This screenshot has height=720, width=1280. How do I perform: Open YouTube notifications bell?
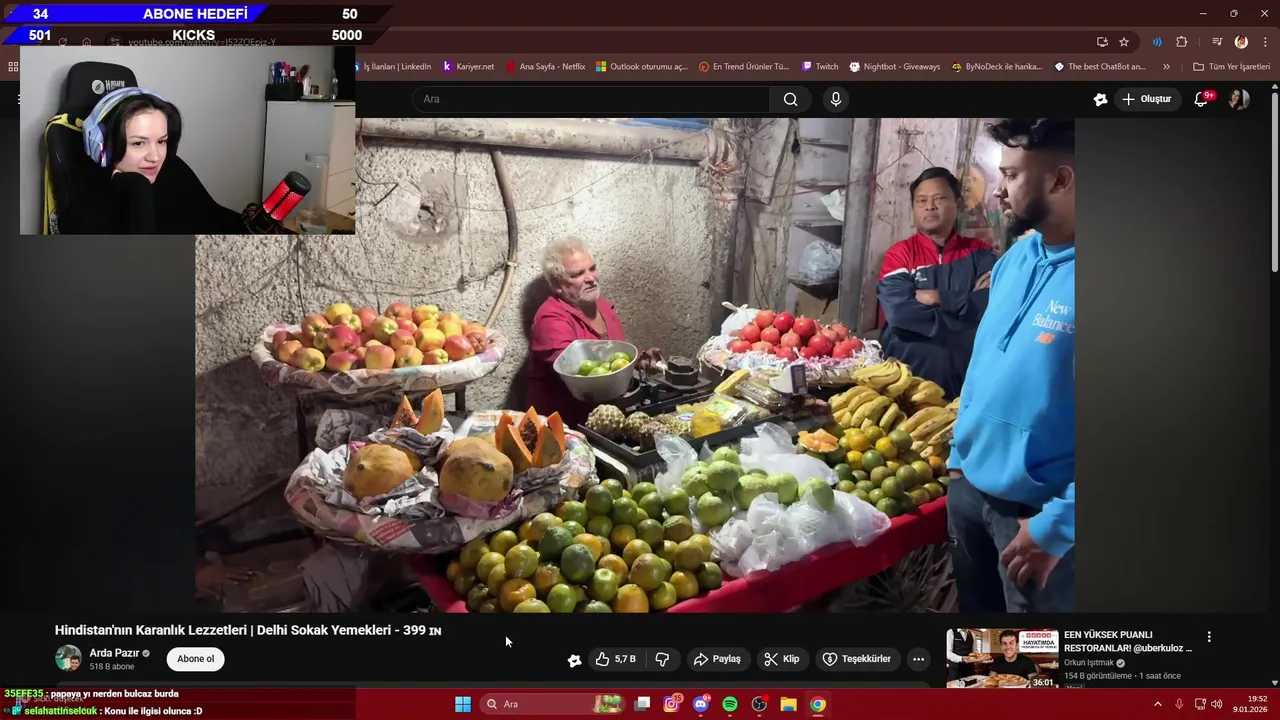click(1202, 99)
